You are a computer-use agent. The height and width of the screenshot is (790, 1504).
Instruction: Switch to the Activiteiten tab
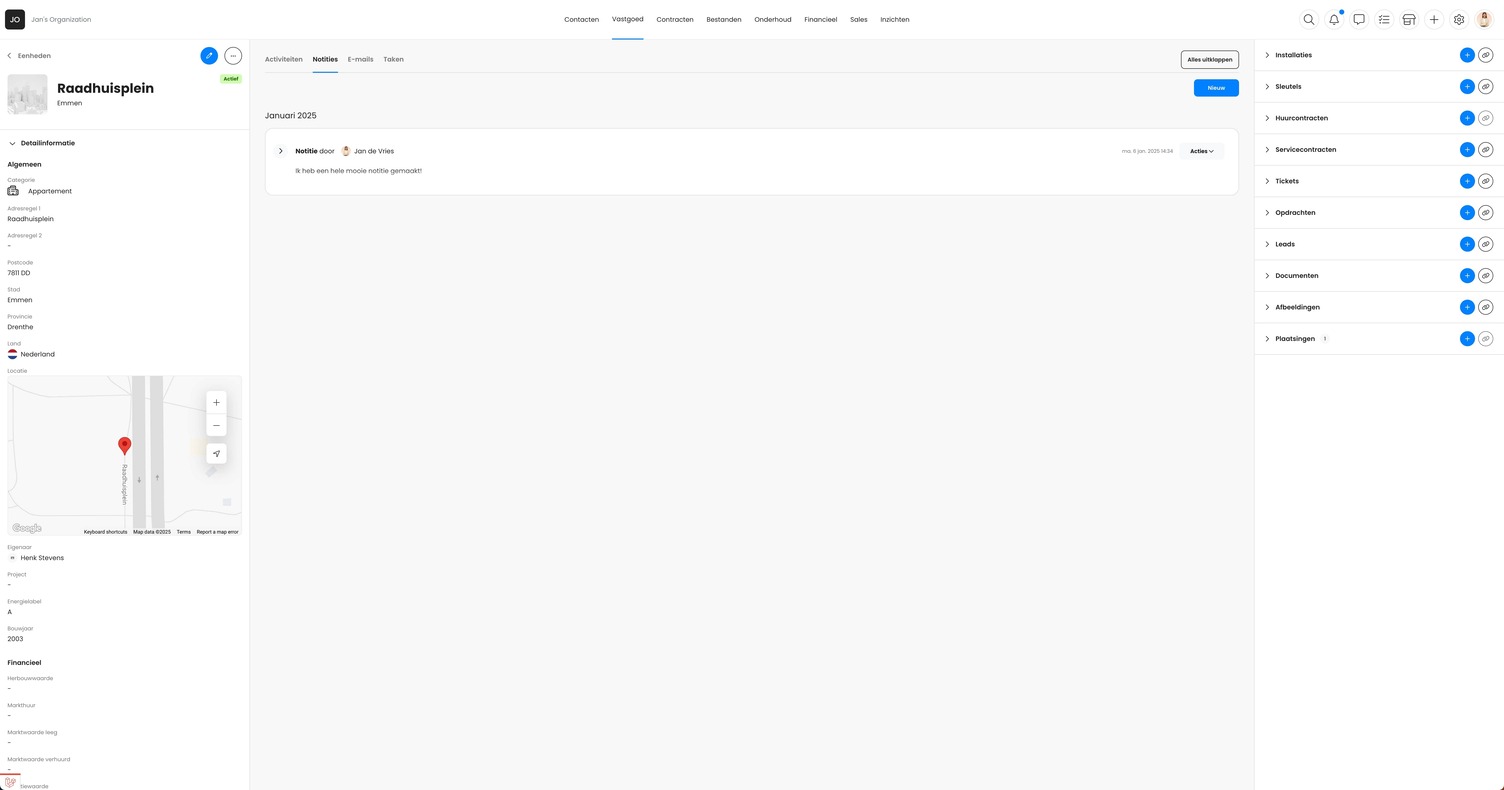pyautogui.click(x=283, y=59)
